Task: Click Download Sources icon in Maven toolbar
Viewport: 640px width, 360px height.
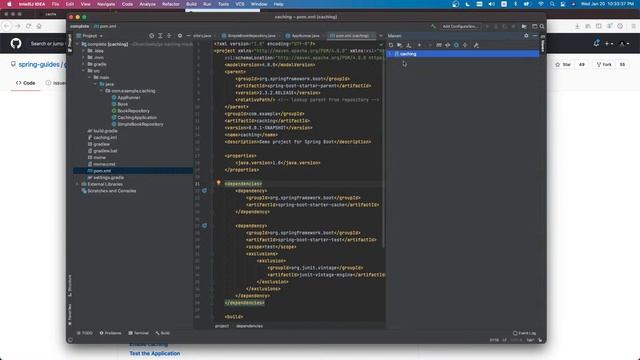Action: (409, 45)
